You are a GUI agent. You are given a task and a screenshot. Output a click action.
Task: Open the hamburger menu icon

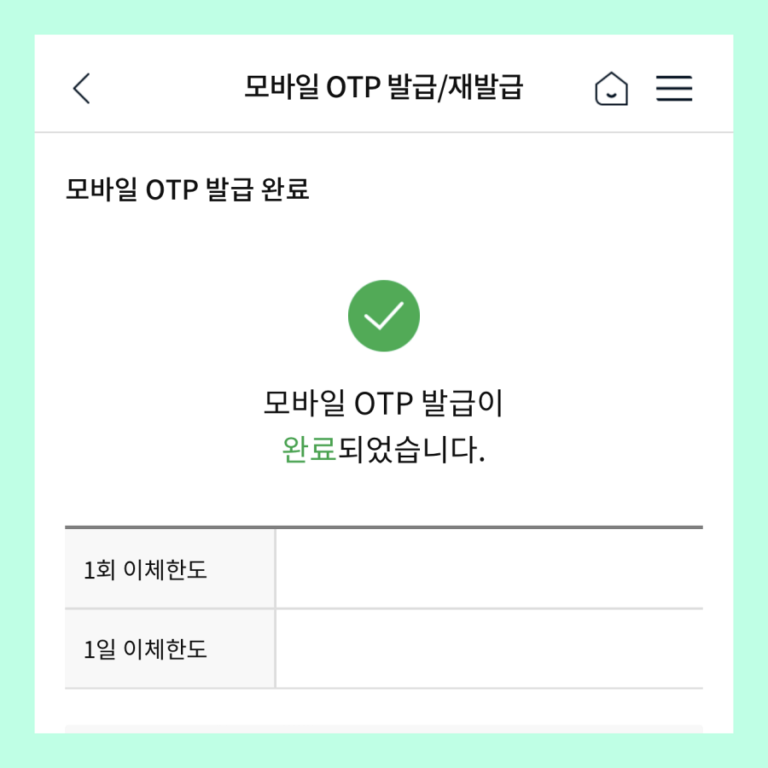[x=674, y=88]
